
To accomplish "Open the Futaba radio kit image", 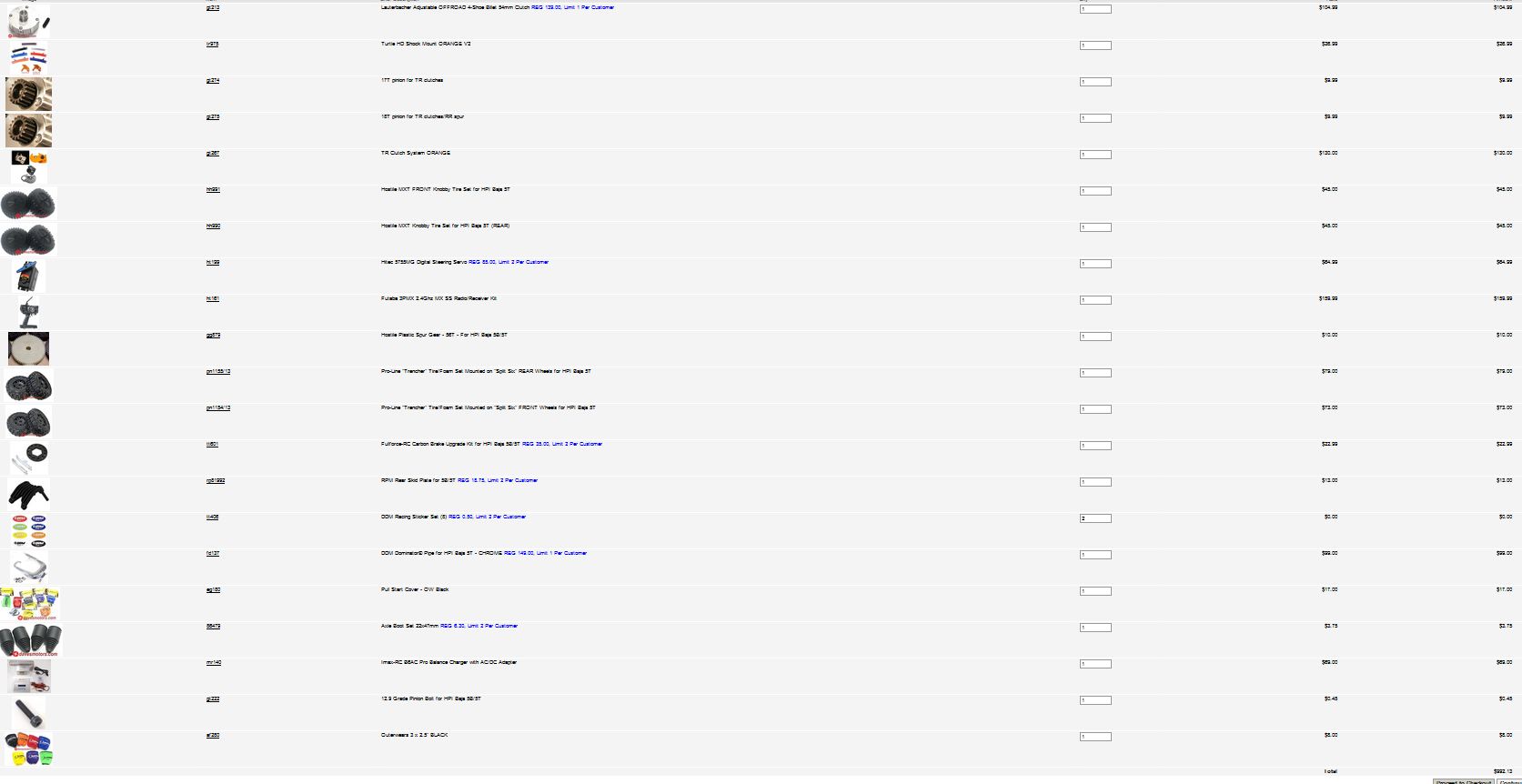I will point(29,312).
